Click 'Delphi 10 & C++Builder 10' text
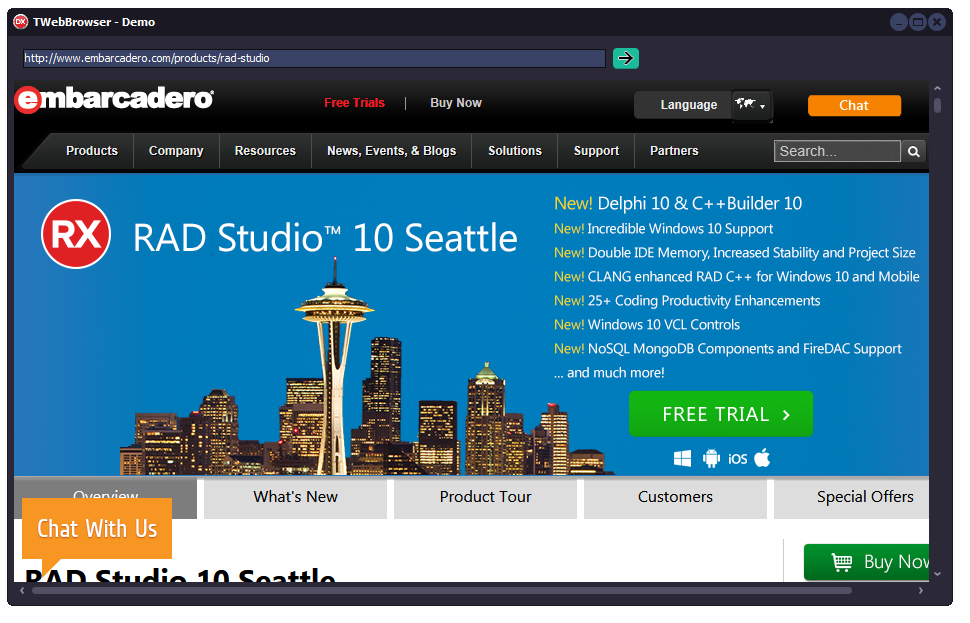 pos(700,204)
